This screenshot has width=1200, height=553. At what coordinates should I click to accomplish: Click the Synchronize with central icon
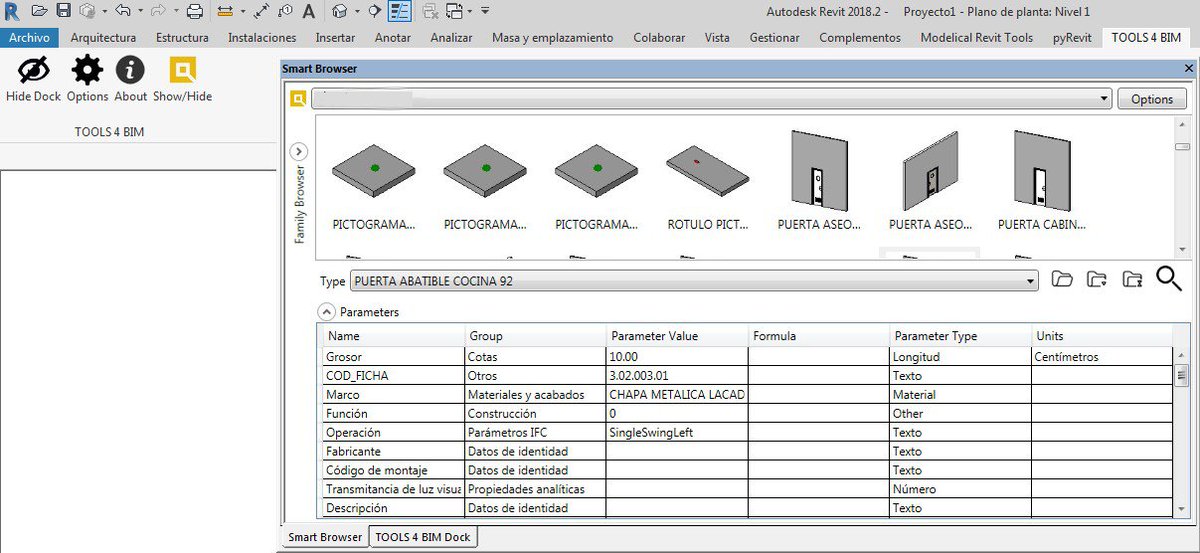[87, 11]
